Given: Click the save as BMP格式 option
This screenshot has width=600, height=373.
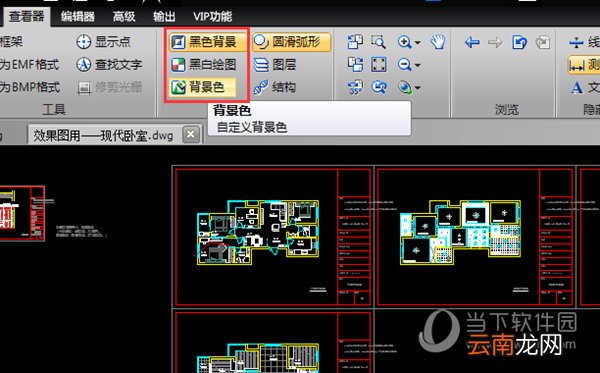Looking at the screenshot, I should (x=30, y=87).
